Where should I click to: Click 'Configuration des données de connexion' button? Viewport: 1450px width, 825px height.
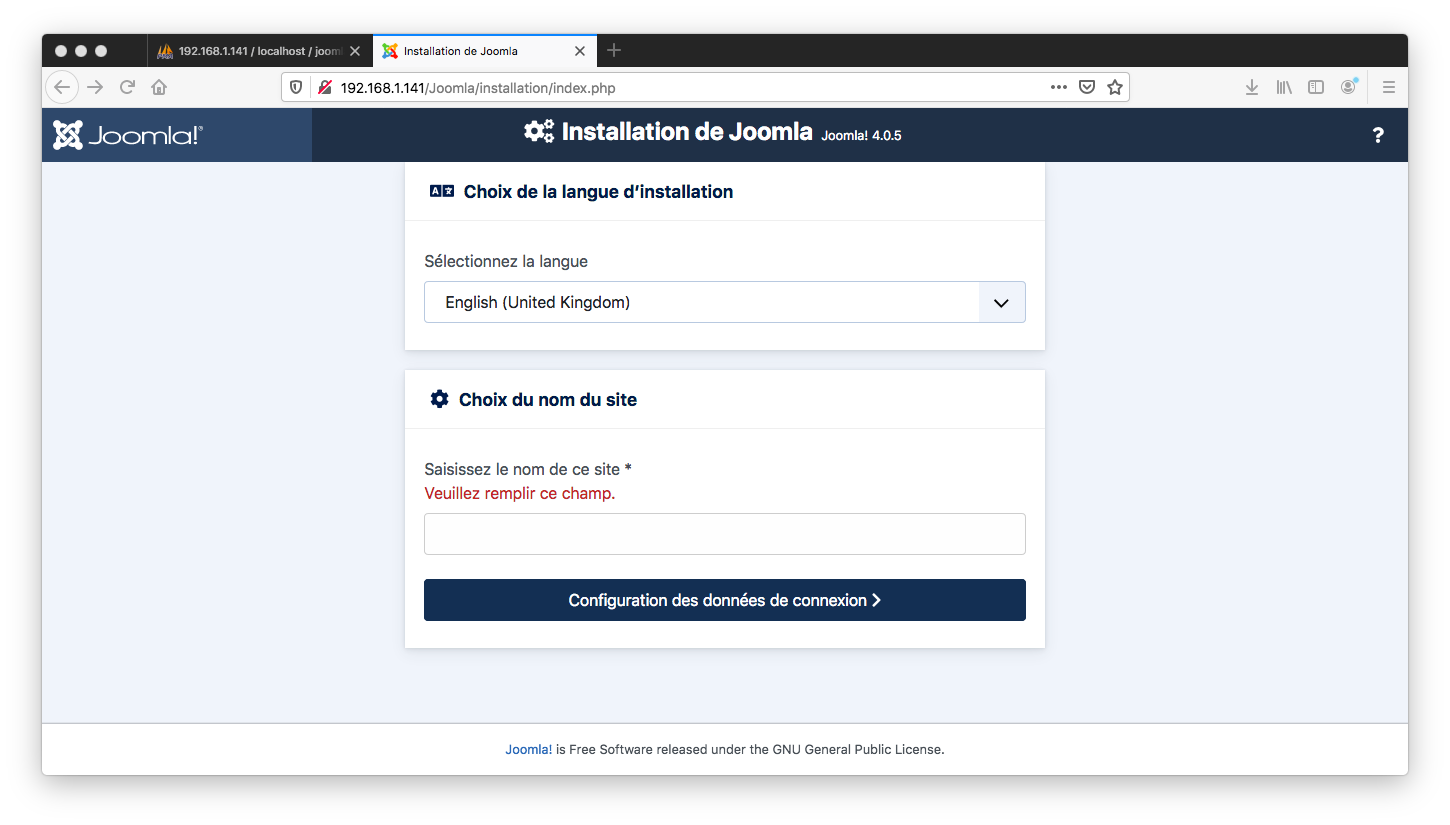(x=724, y=600)
